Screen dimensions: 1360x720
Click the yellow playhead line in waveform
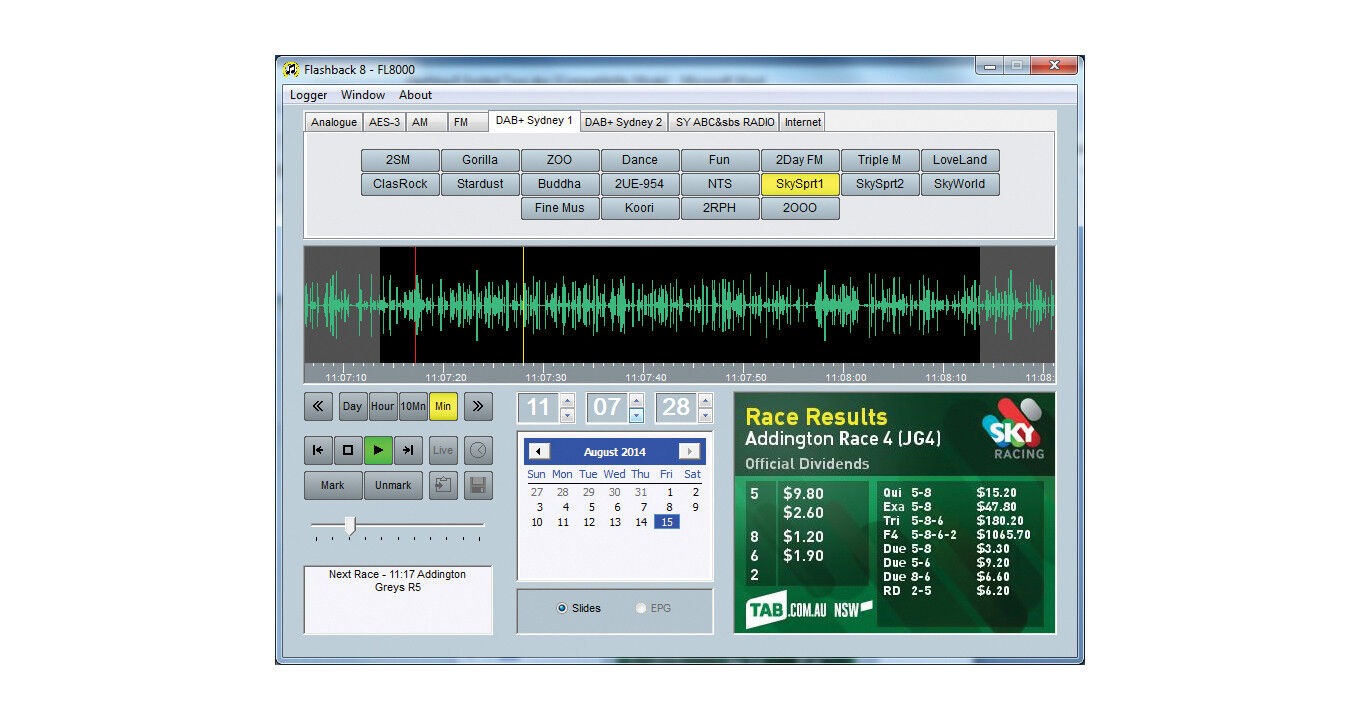pyautogui.click(x=523, y=305)
